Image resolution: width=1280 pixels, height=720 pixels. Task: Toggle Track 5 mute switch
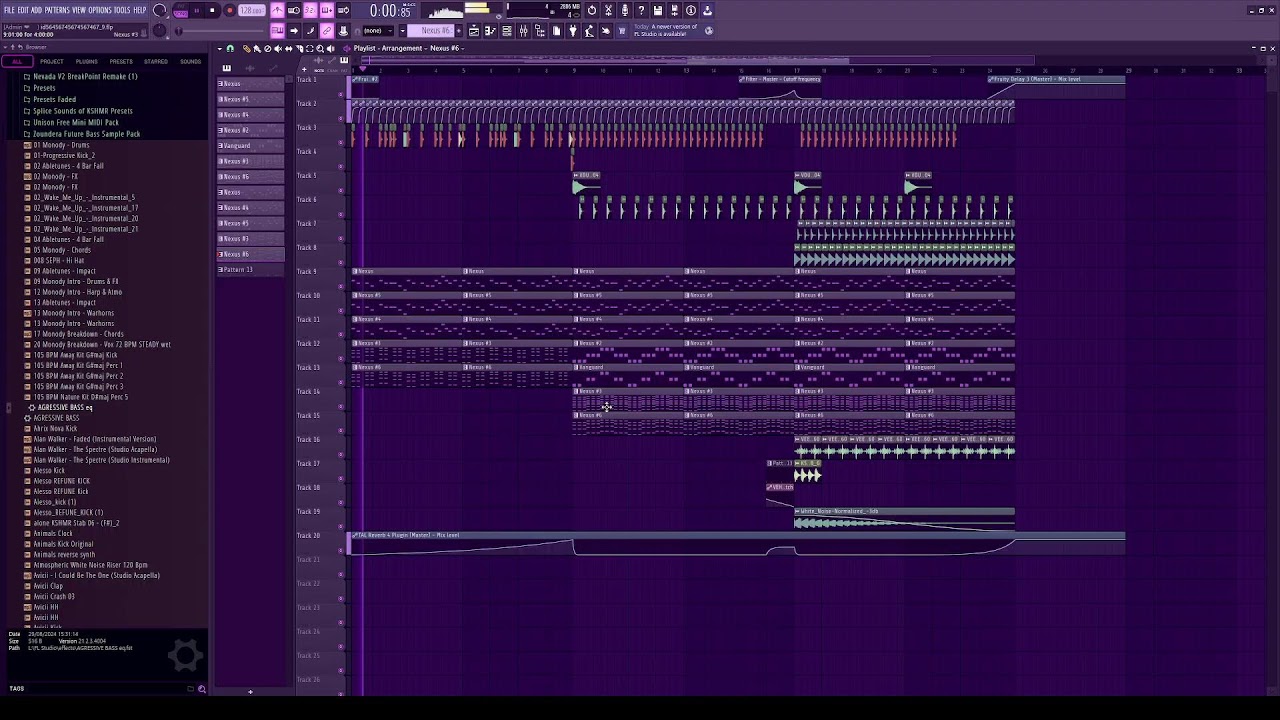tap(341, 191)
